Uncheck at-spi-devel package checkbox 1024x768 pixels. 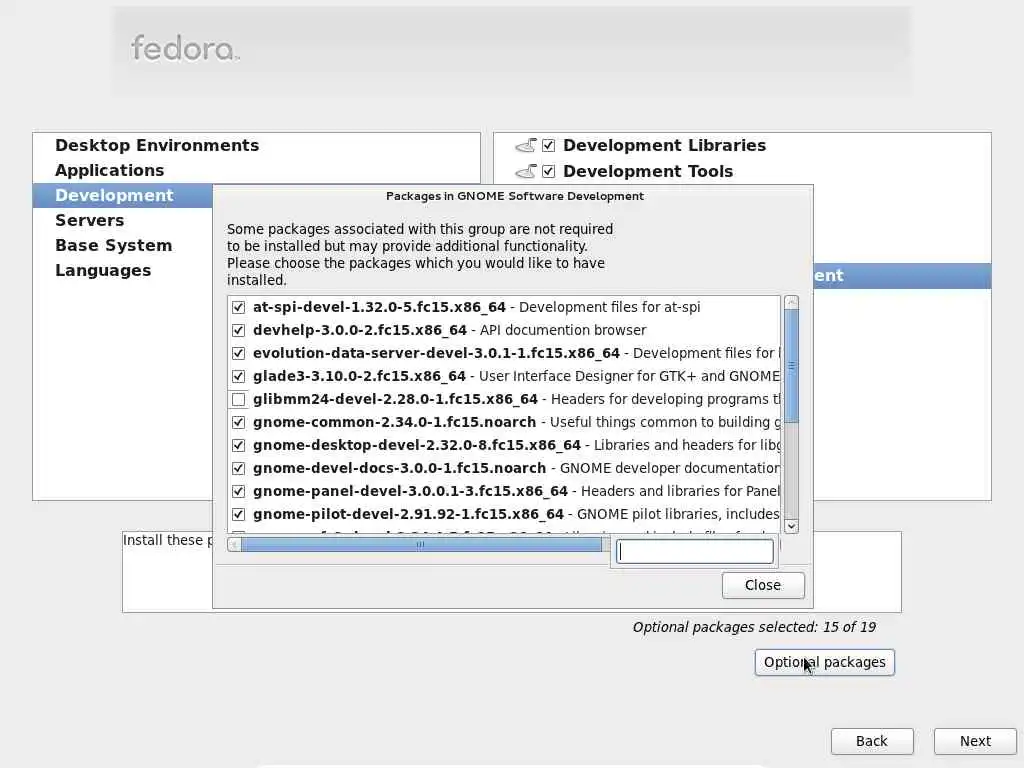click(x=238, y=307)
